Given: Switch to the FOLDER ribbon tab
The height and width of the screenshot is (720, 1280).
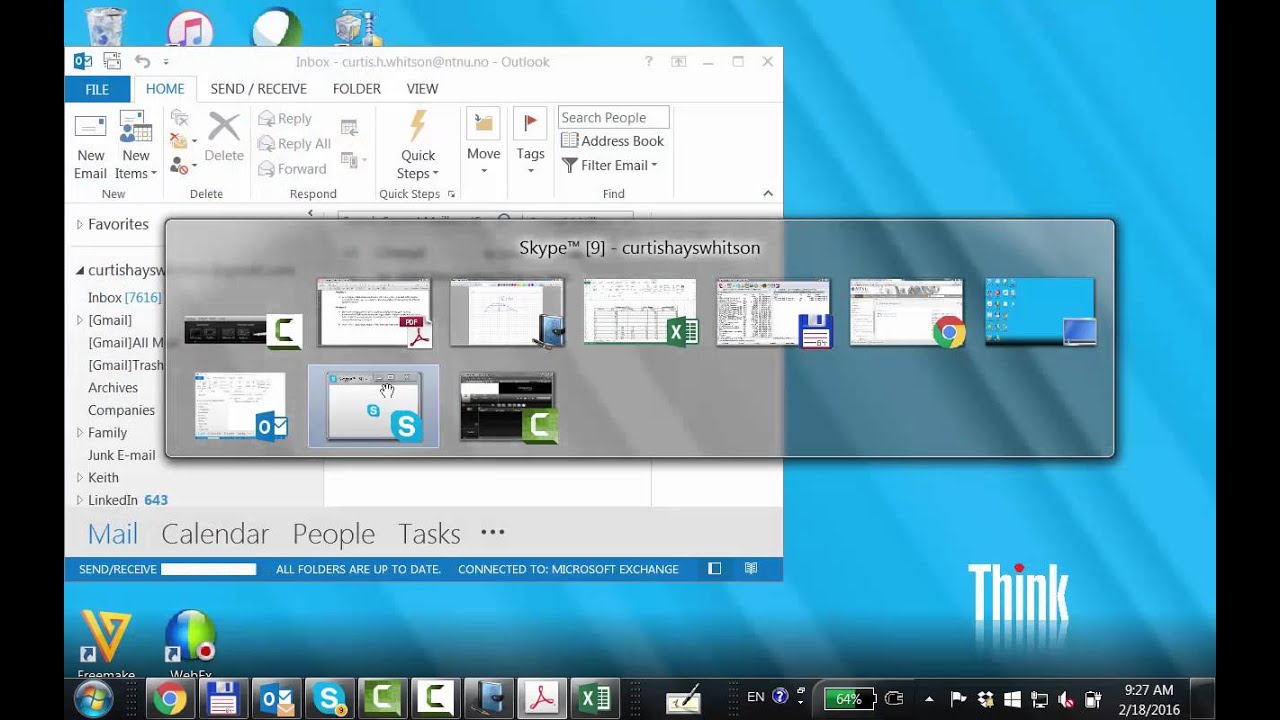Looking at the screenshot, I should click(356, 89).
